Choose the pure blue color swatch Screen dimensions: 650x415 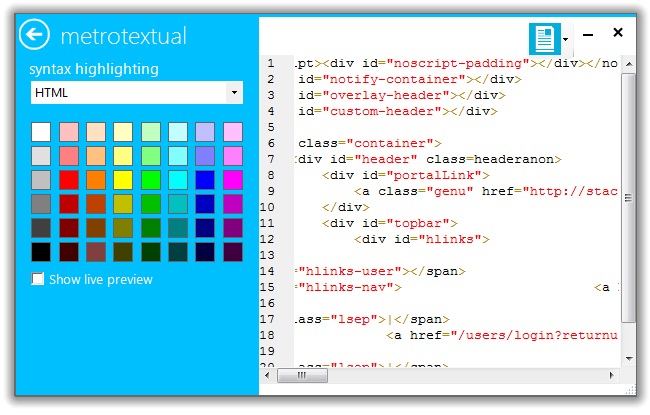coord(205,180)
